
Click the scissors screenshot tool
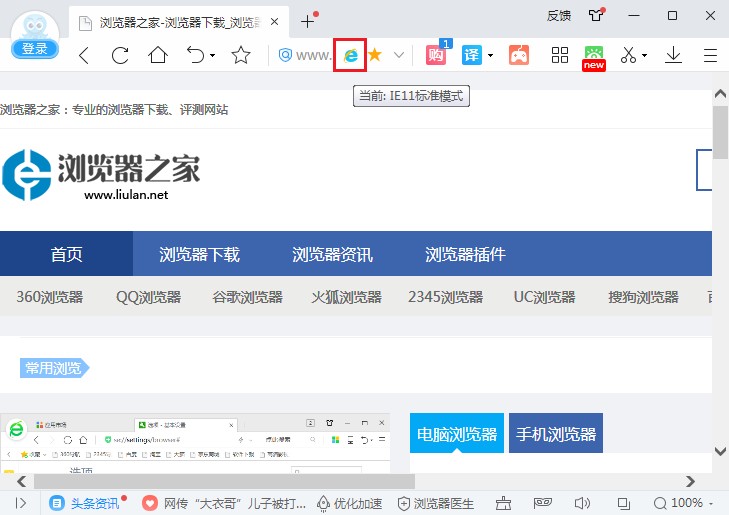coord(628,55)
